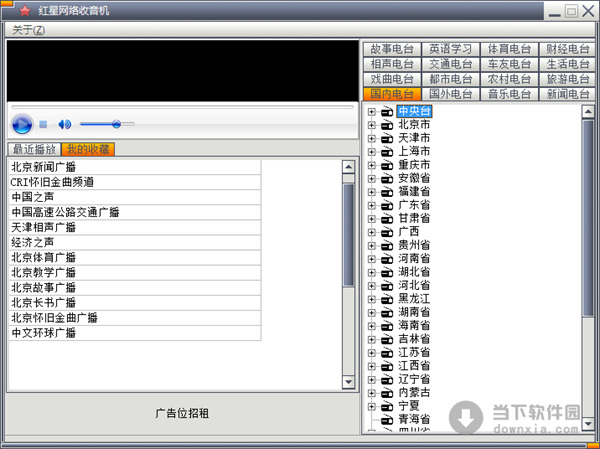Viewport: 600px width, 449px height.
Task: Select the 故事电台 category
Action: (x=392, y=49)
